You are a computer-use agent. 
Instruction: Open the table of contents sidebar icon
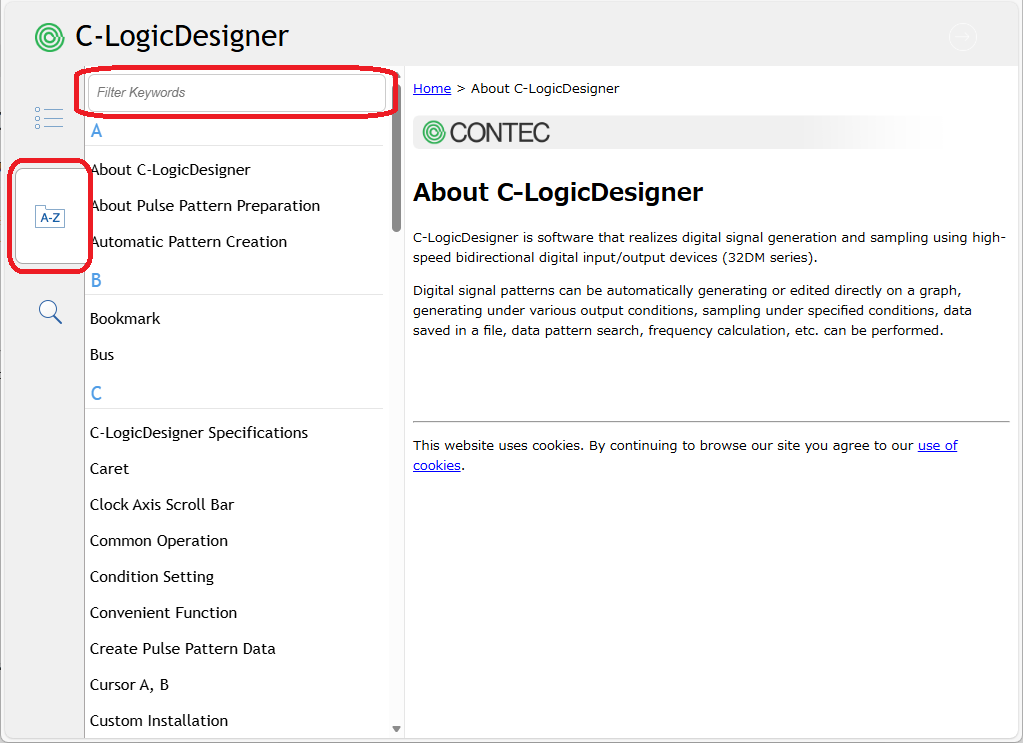[x=49, y=118]
